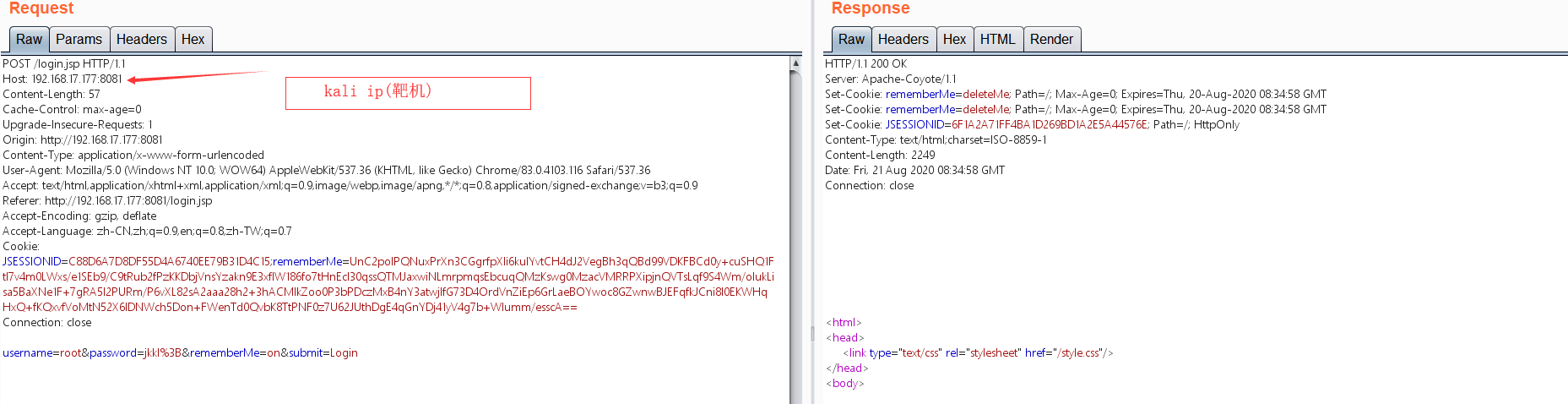Click the request pane vertical scrollbar track
Viewport: 1568px width, 404px height.
click(795, 237)
